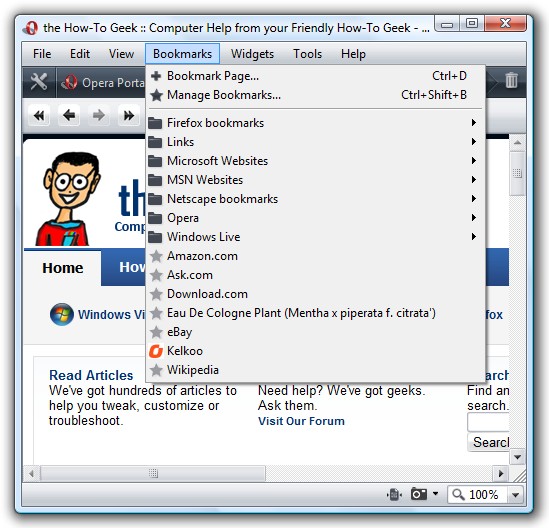Image resolution: width=549 pixels, height=528 pixels.
Task: Open the Widgets menu
Action: point(252,54)
